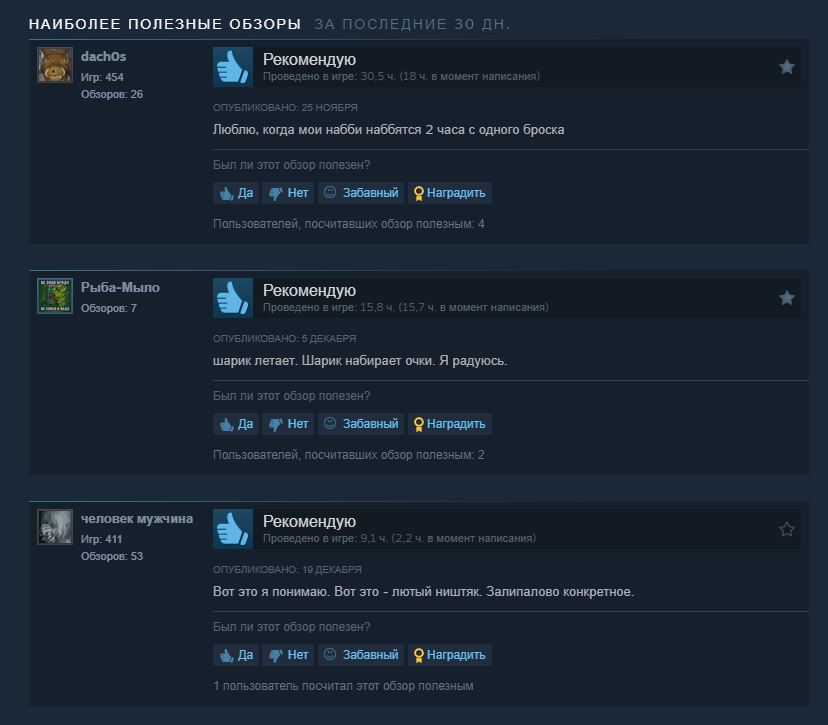Click the star icon on dach0s review

tap(786, 67)
